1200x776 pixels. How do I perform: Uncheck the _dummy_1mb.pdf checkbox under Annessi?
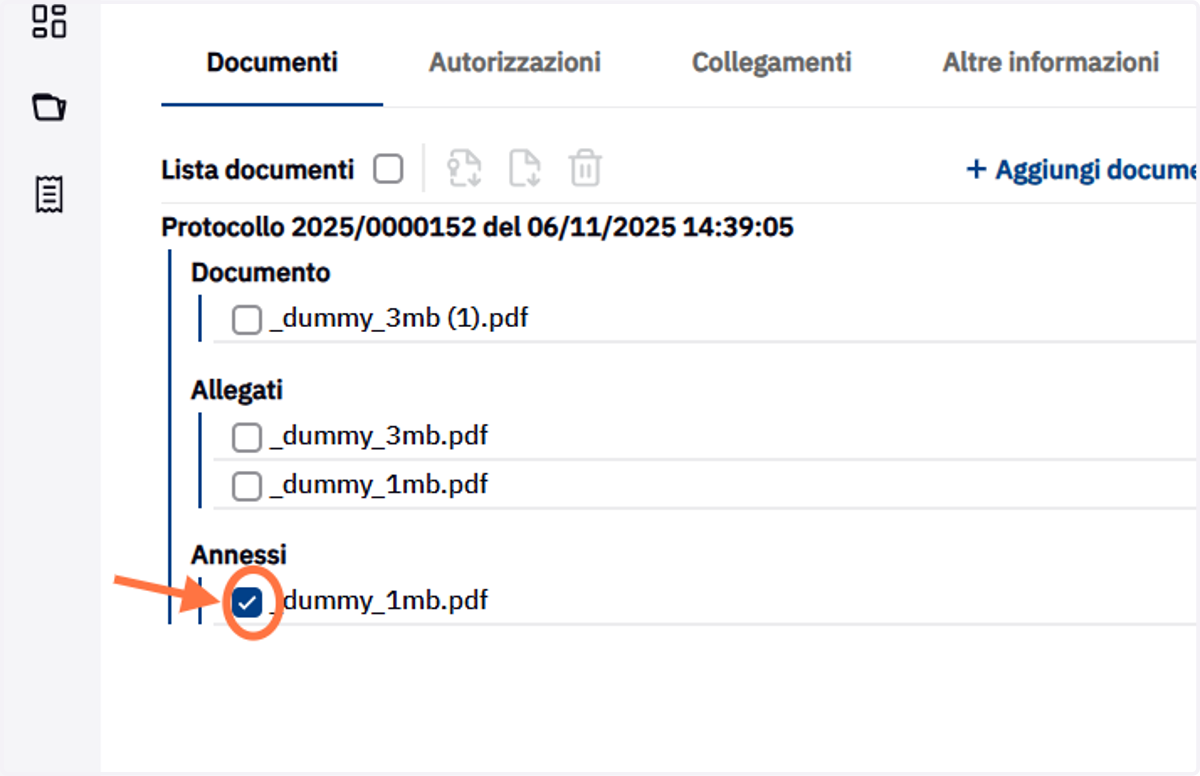pyautogui.click(x=247, y=602)
